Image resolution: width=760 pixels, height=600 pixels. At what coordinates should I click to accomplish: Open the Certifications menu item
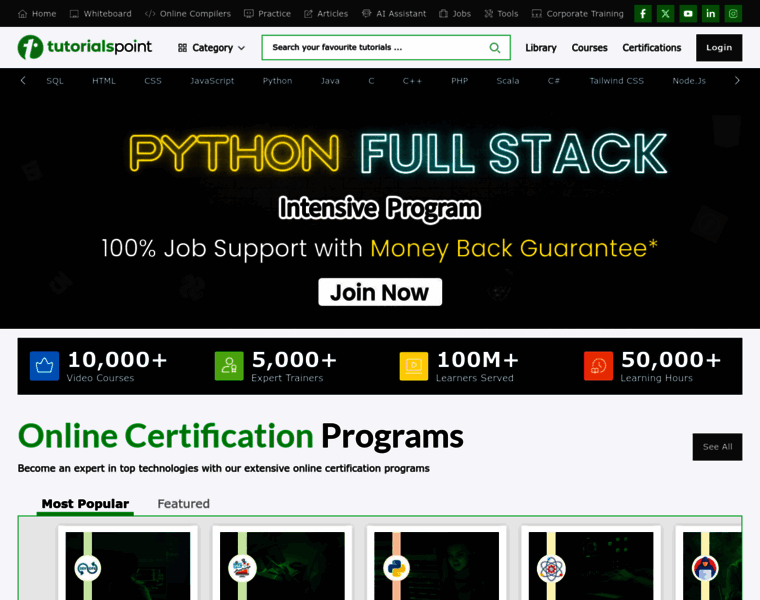tap(652, 47)
